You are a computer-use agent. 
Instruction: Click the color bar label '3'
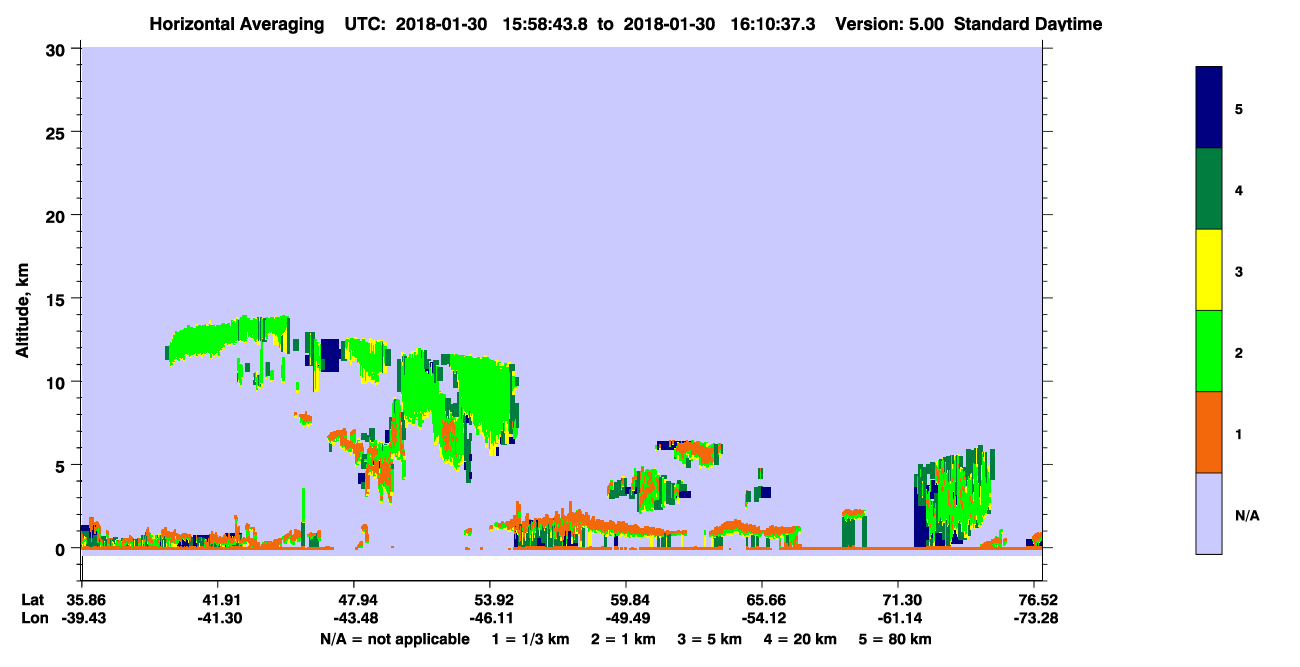pyautogui.click(x=1239, y=270)
